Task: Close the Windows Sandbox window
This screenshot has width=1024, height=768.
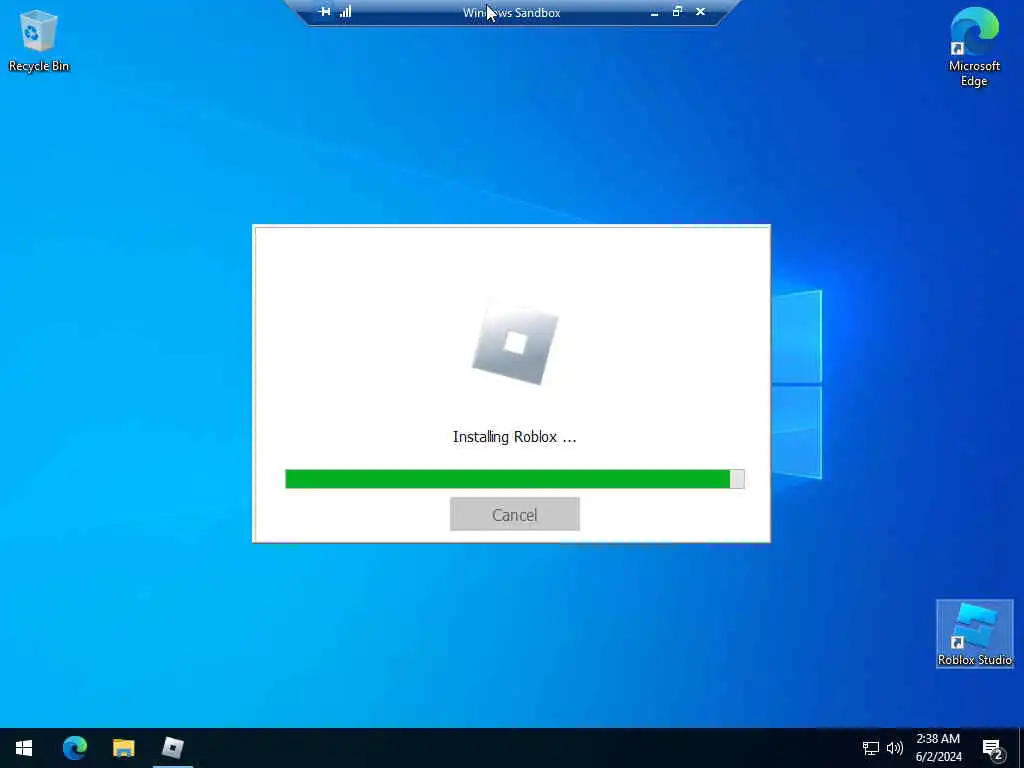Action: [700, 12]
